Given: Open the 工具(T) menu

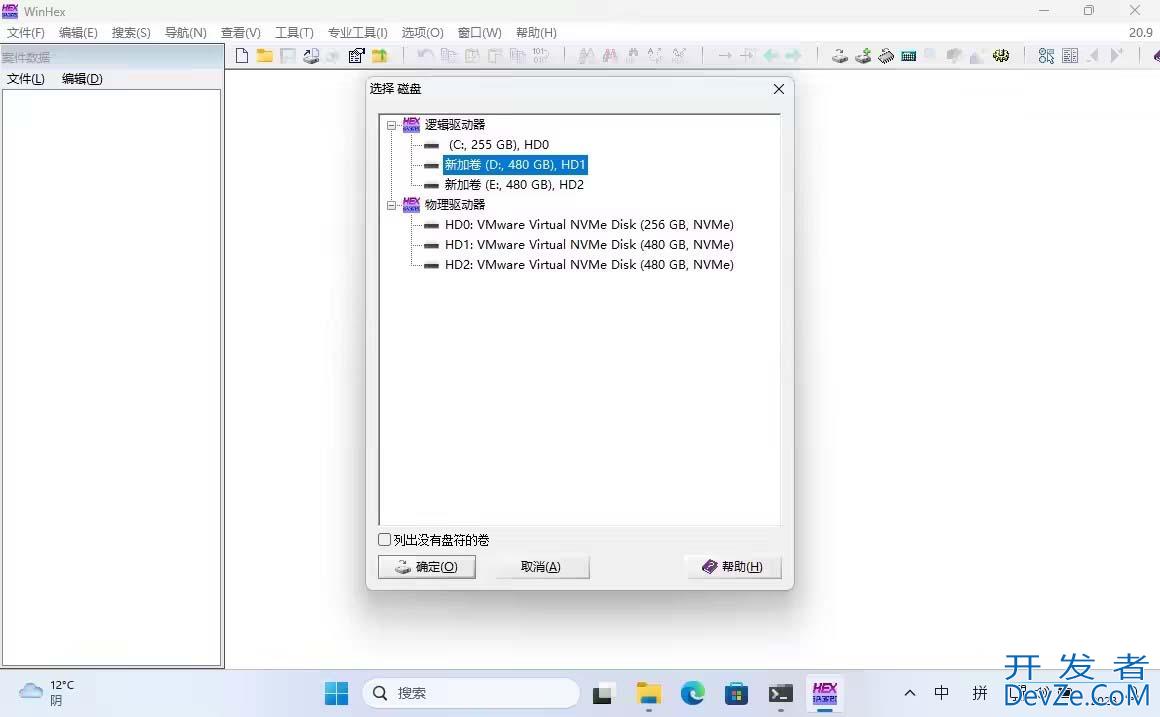Looking at the screenshot, I should (x=294, y=33).
